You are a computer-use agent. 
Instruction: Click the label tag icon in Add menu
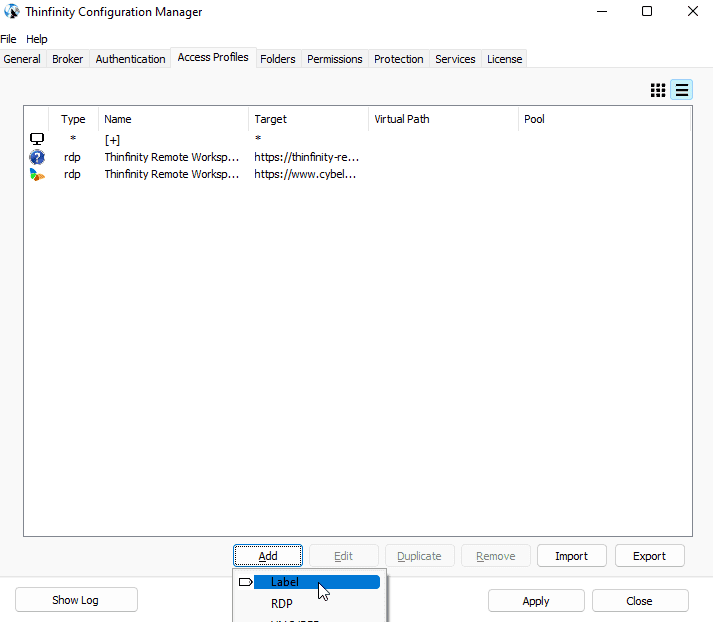tap(246, 582)
